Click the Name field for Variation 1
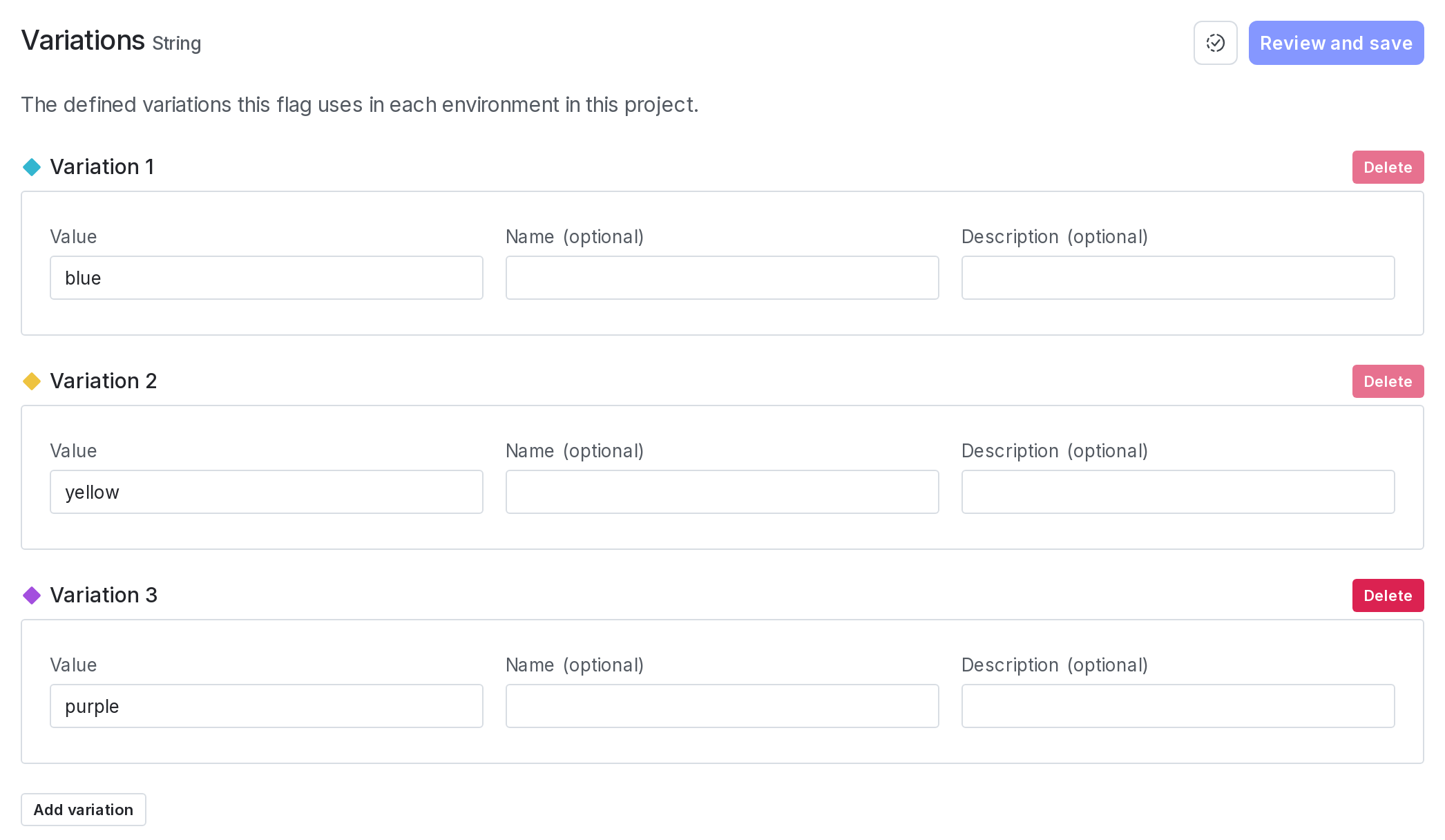The height and width of the screenshot is (840, 1445). tap(722, 278)
